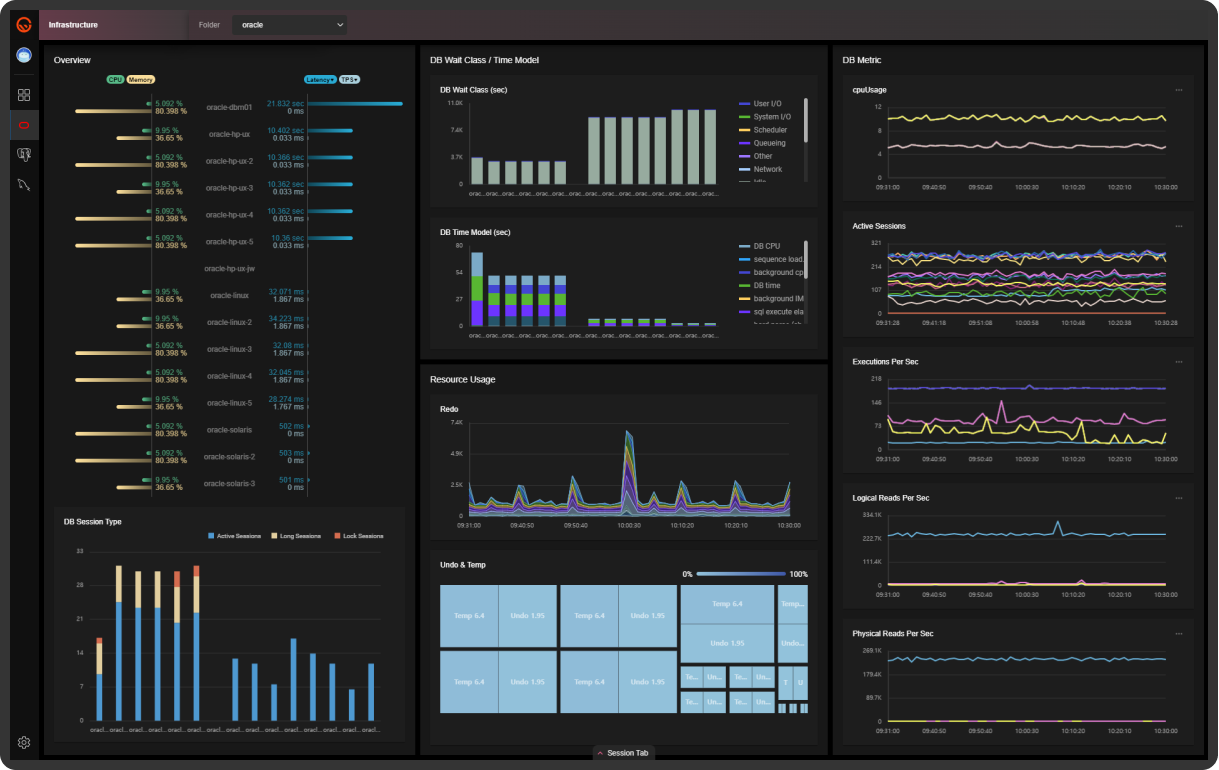Open the Folder dropdown showing oracle
Viewport: 1219px width, 770px height.
(290, 24)
